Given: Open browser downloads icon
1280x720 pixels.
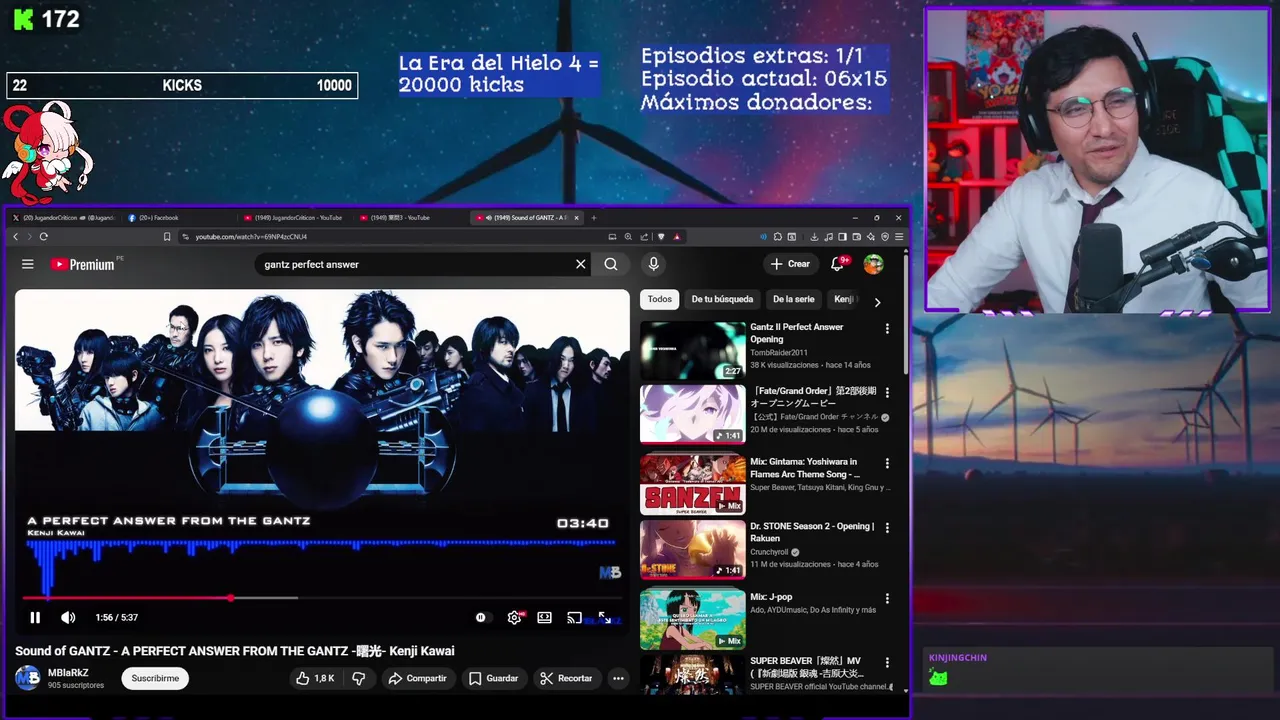Looking at the screenshot, I should [814, 237].
